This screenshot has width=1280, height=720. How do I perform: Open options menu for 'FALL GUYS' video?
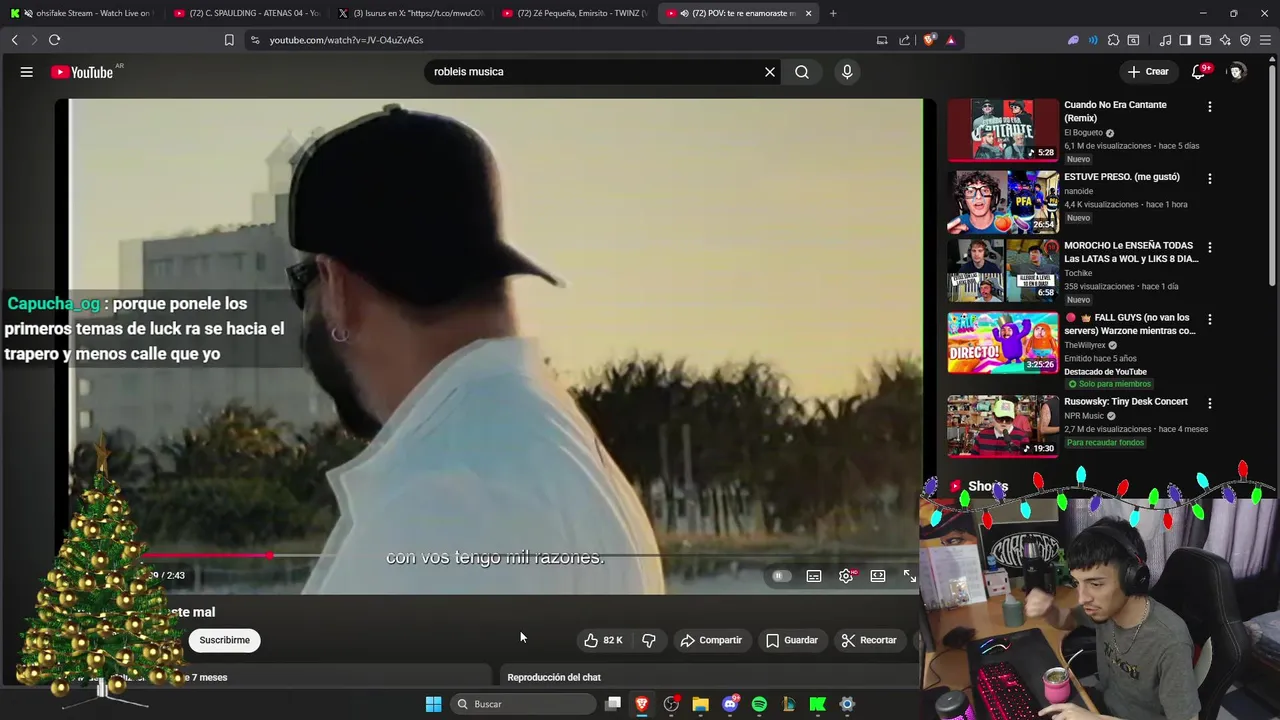1210,320
